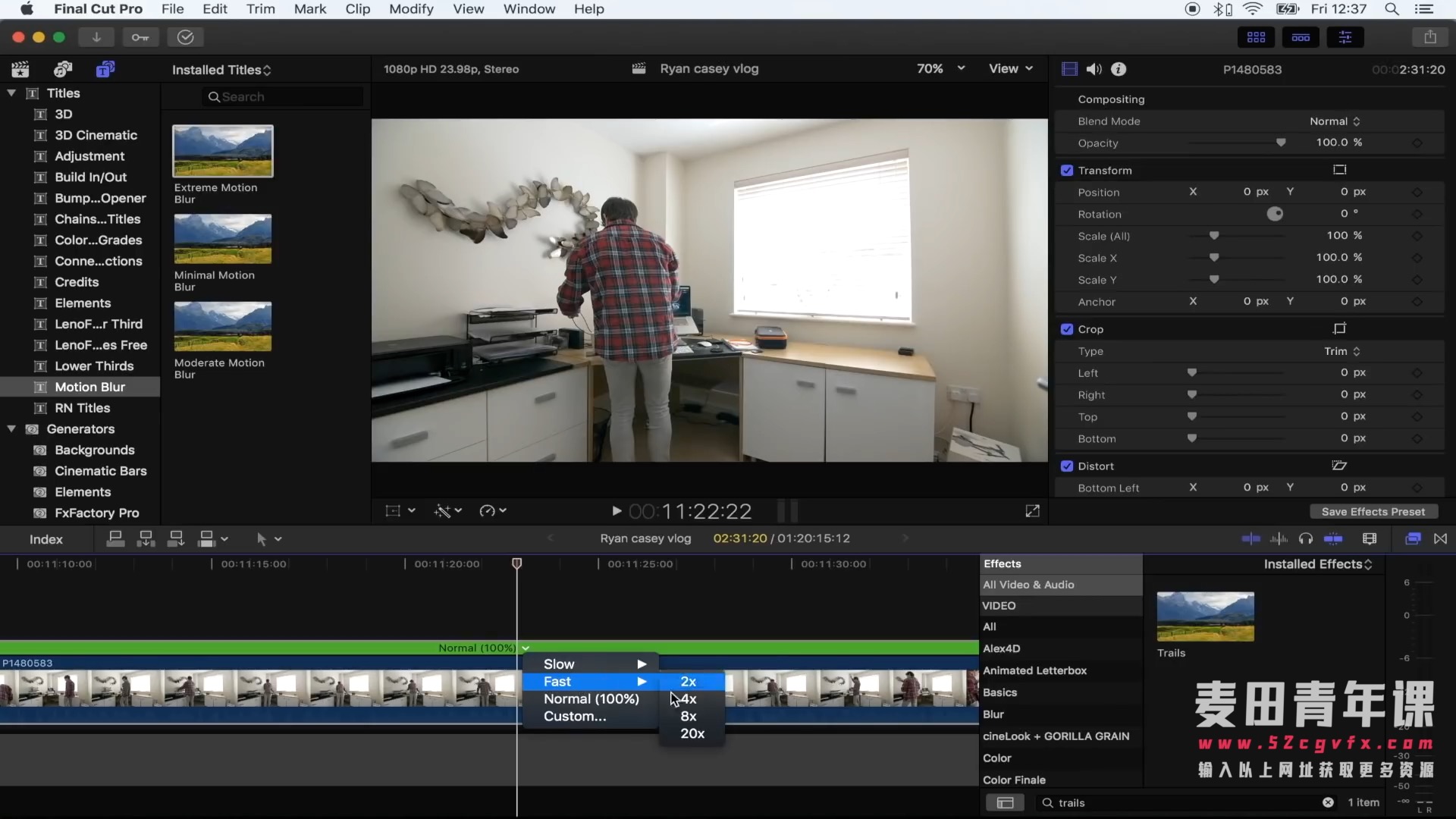Select Slow in the retime menu
Image resolution: width=1456 pixels, height=819 pixels.
point(591,664)
